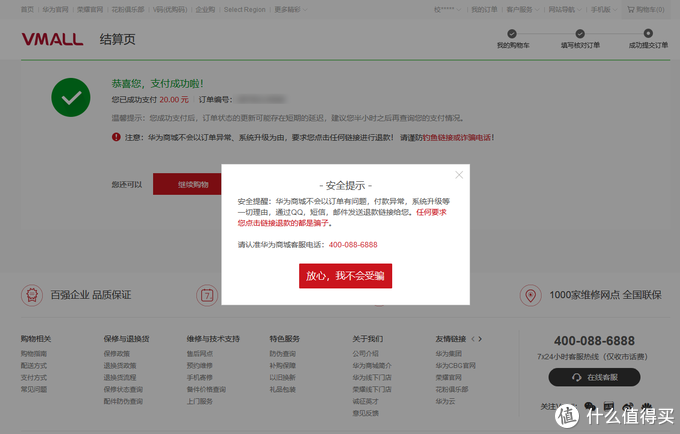Close the 安全提示 dialog with the X

coord(459,175)
